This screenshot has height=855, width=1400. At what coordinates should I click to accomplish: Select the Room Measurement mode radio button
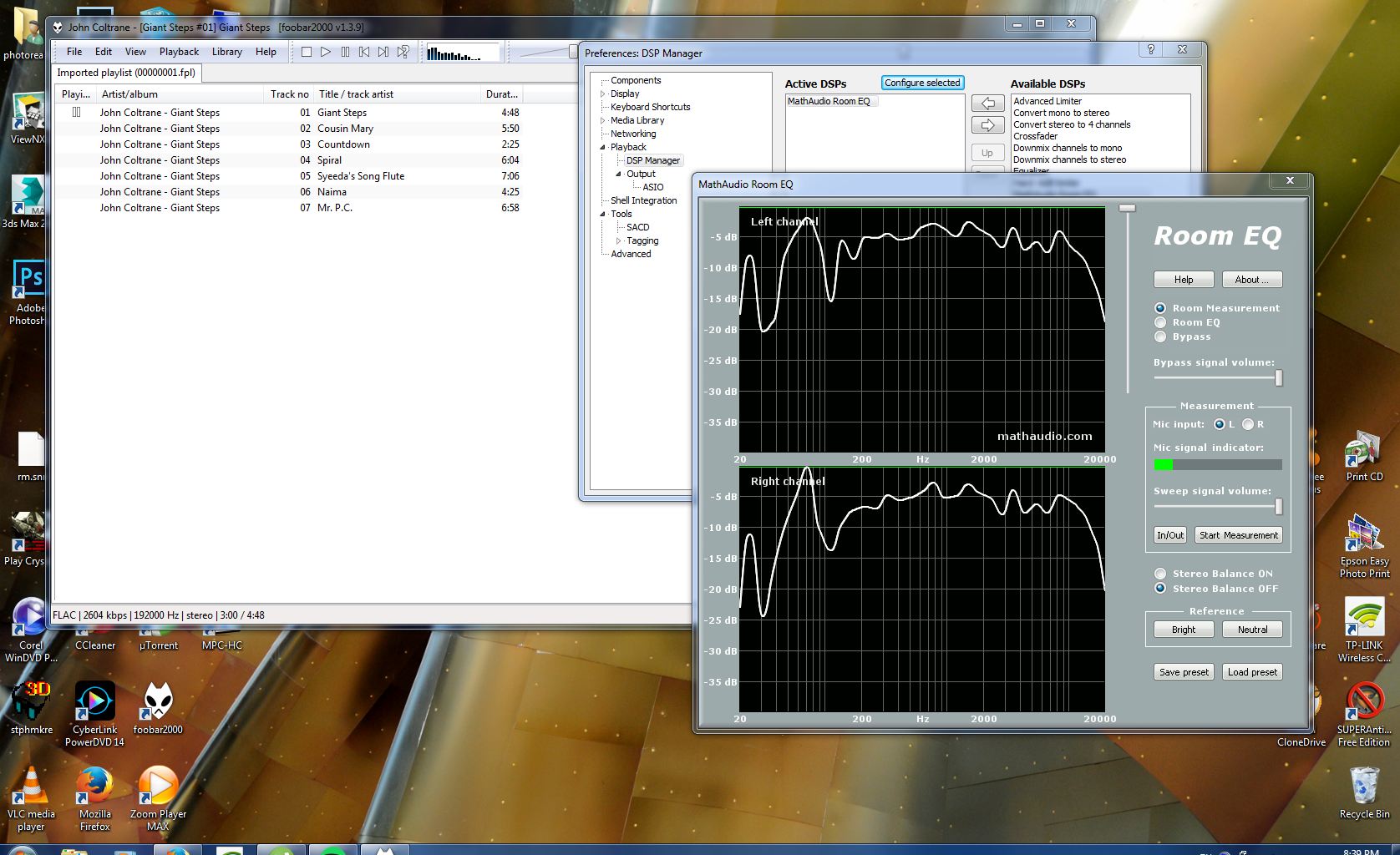1160,308
